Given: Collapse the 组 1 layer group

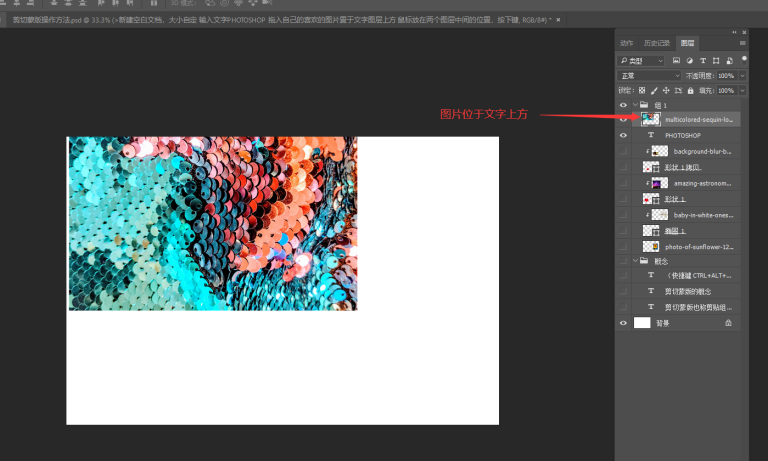Looking at the screenshot, I should pos(635,105).
